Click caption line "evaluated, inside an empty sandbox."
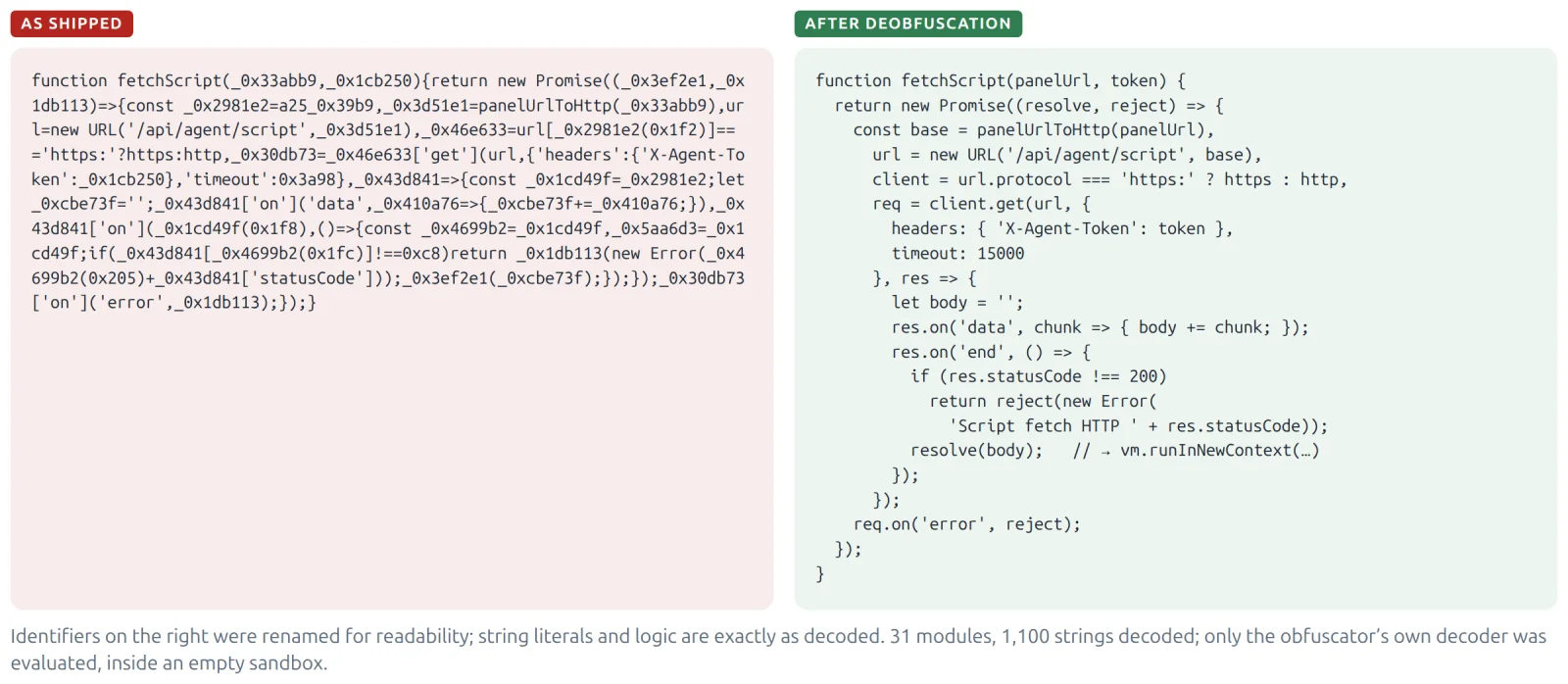 (x=169, y=662)
